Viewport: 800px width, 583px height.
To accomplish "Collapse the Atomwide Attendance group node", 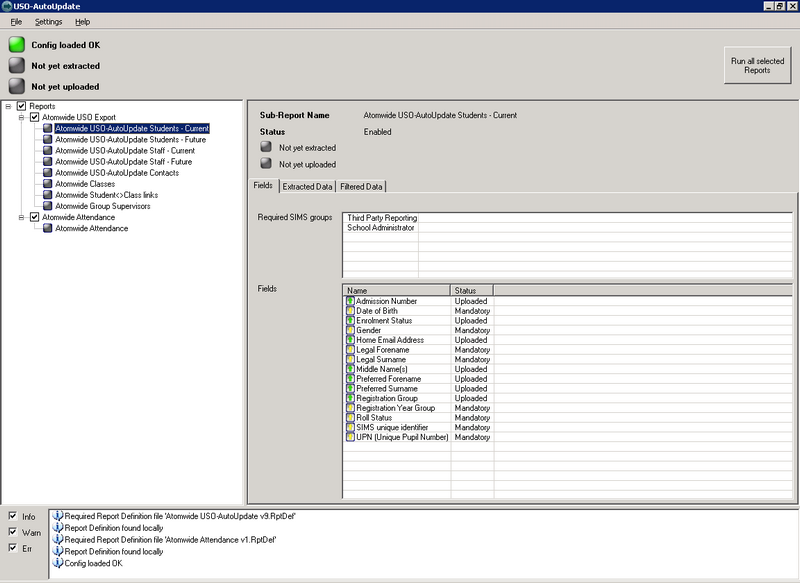I will click(x=21, y=217).
